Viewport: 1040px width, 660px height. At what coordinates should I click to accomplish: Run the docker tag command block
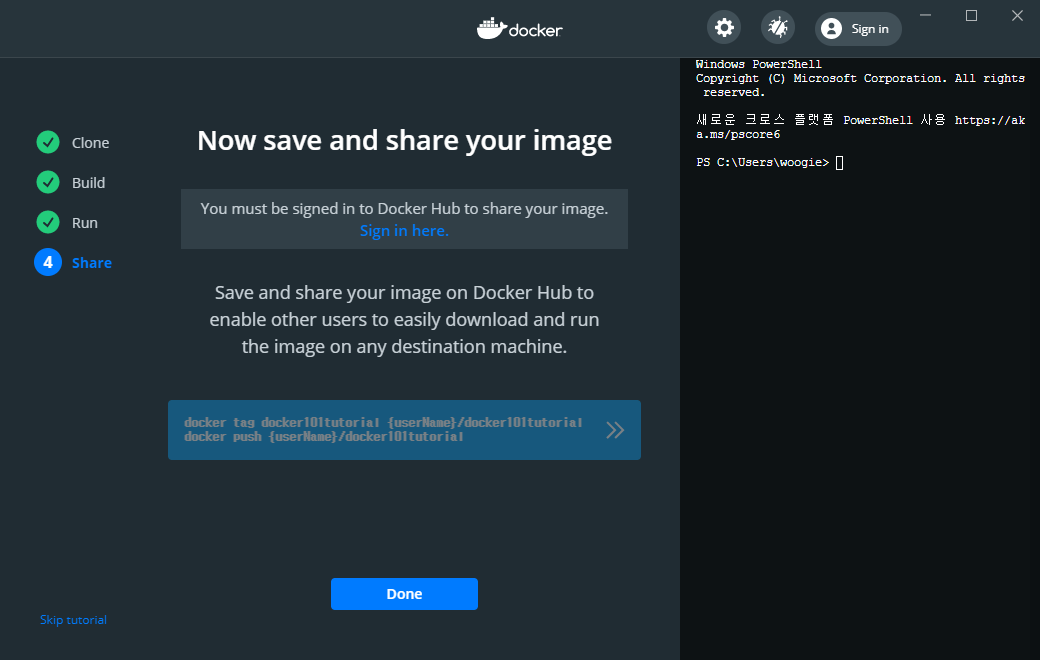404,430
